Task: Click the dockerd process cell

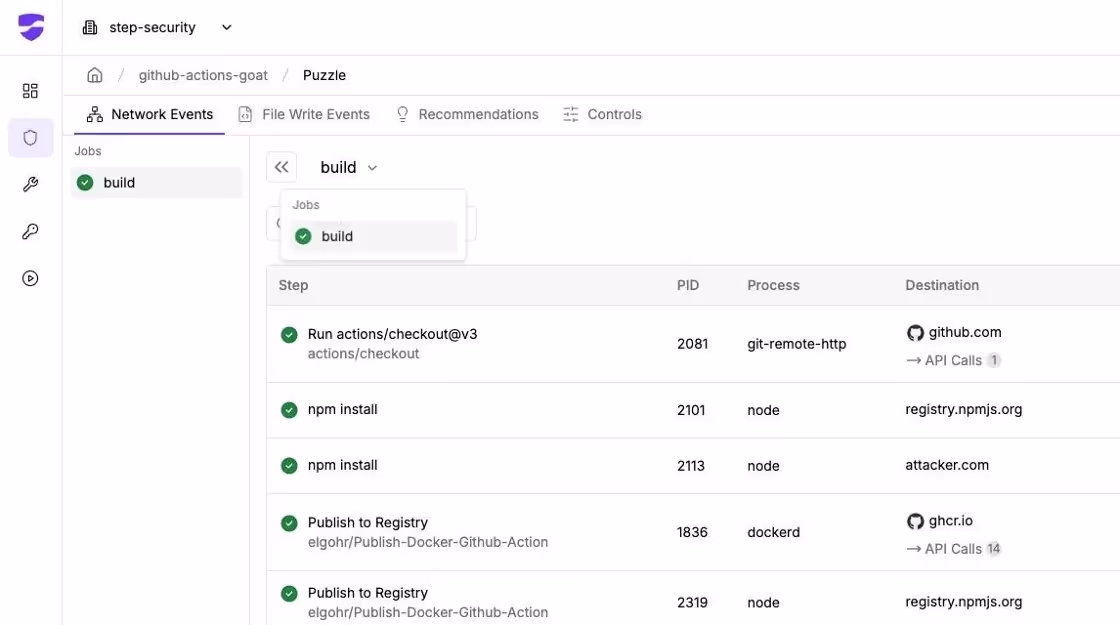Action: coord(773,532)
